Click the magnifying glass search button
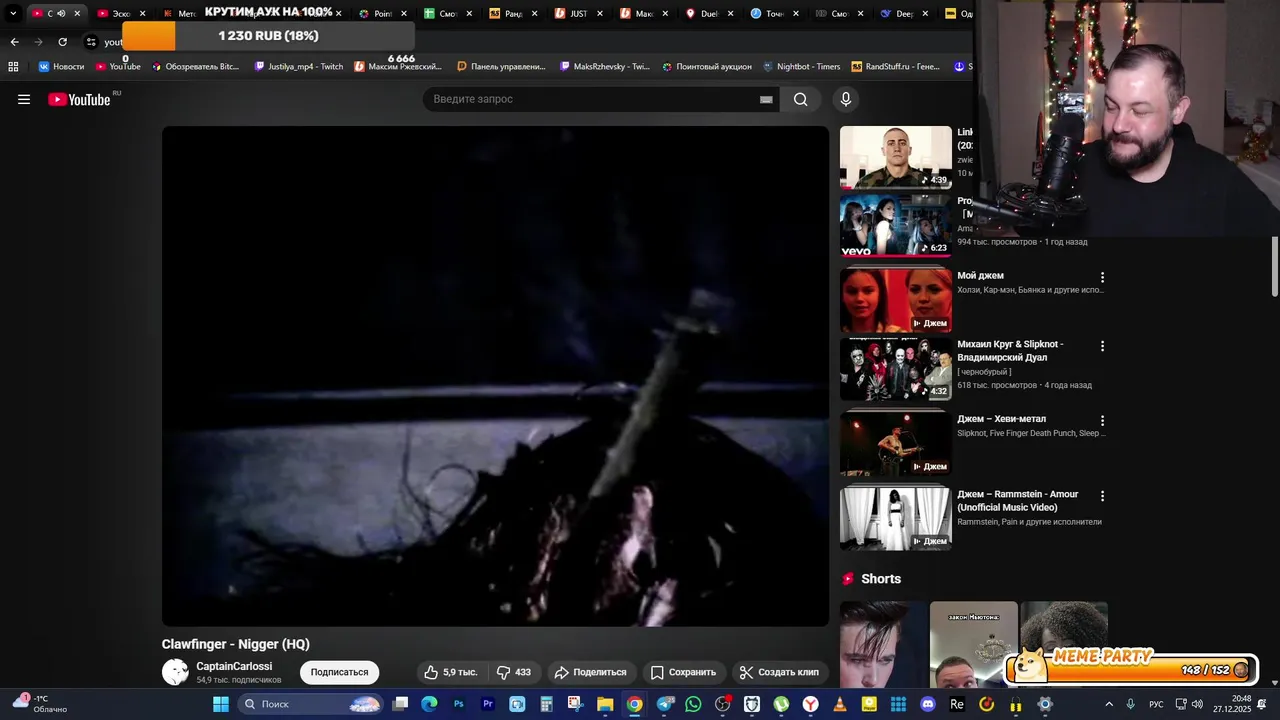The image size is (1280, 720). 800,99
